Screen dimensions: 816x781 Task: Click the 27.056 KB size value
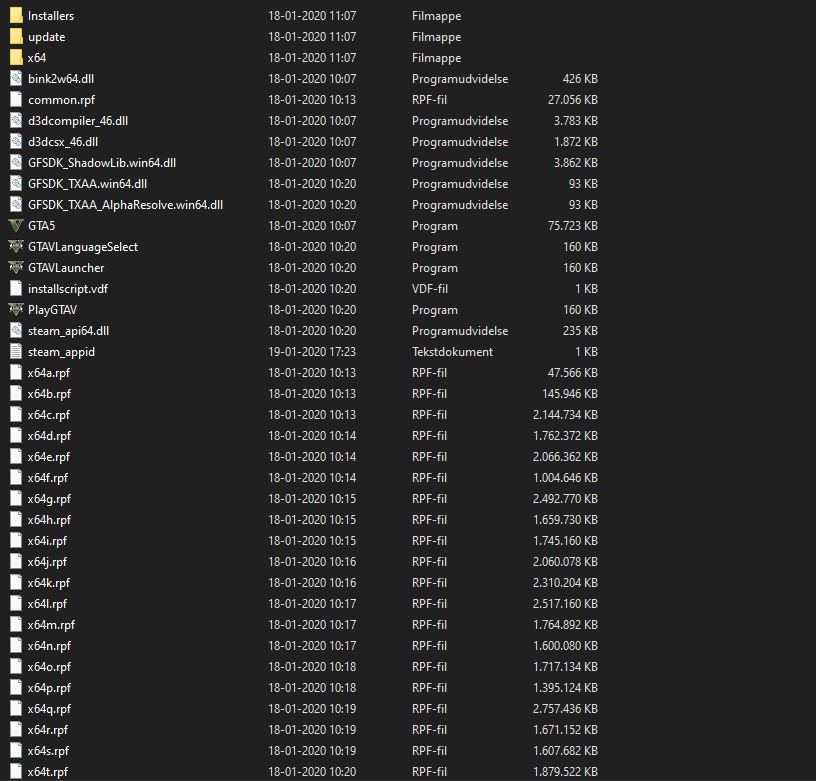click(x=572, y=100)
